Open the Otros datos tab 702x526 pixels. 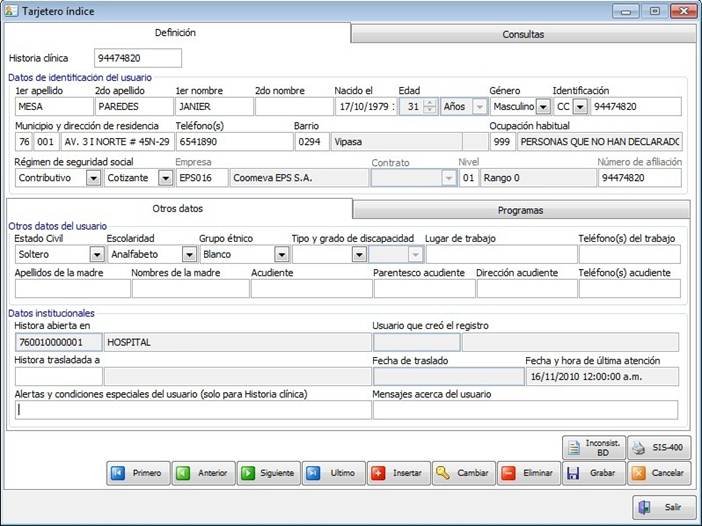point(178,209)
